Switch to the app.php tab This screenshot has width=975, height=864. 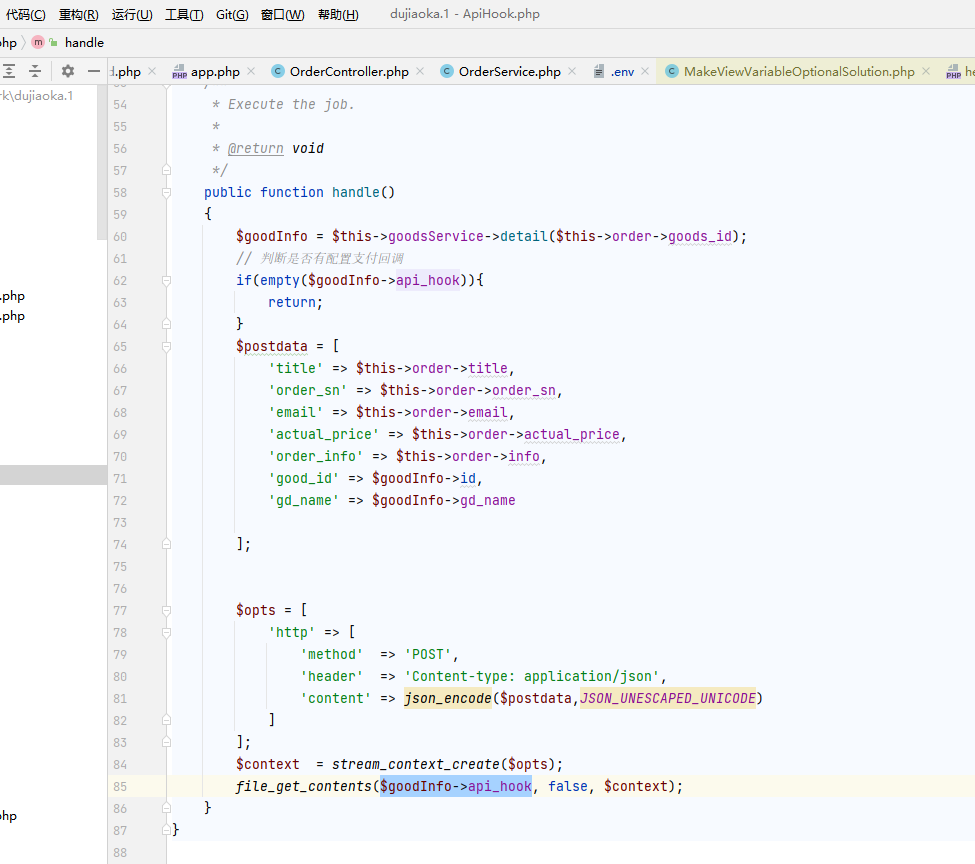pos(215,72)
